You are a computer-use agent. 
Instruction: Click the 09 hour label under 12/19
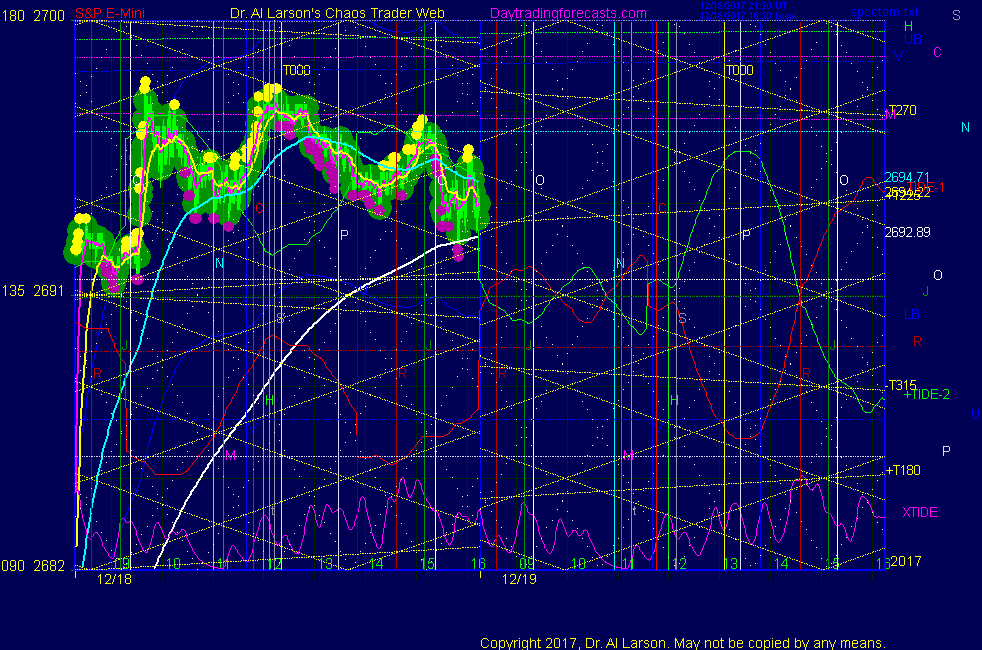(x=527, y=563)
